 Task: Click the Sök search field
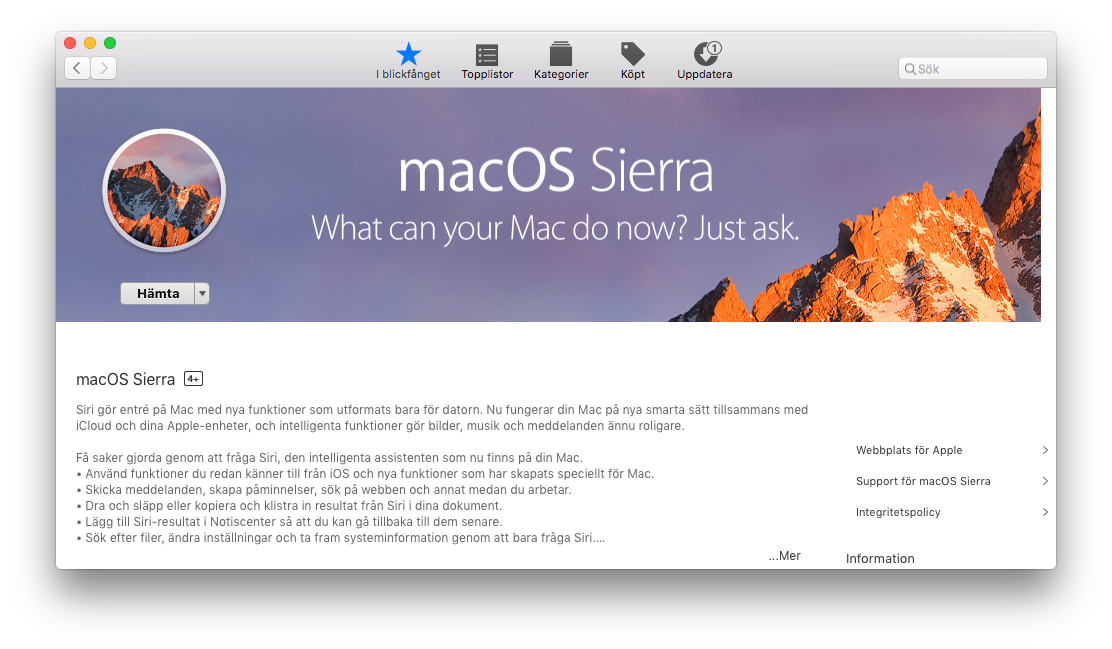973,69
